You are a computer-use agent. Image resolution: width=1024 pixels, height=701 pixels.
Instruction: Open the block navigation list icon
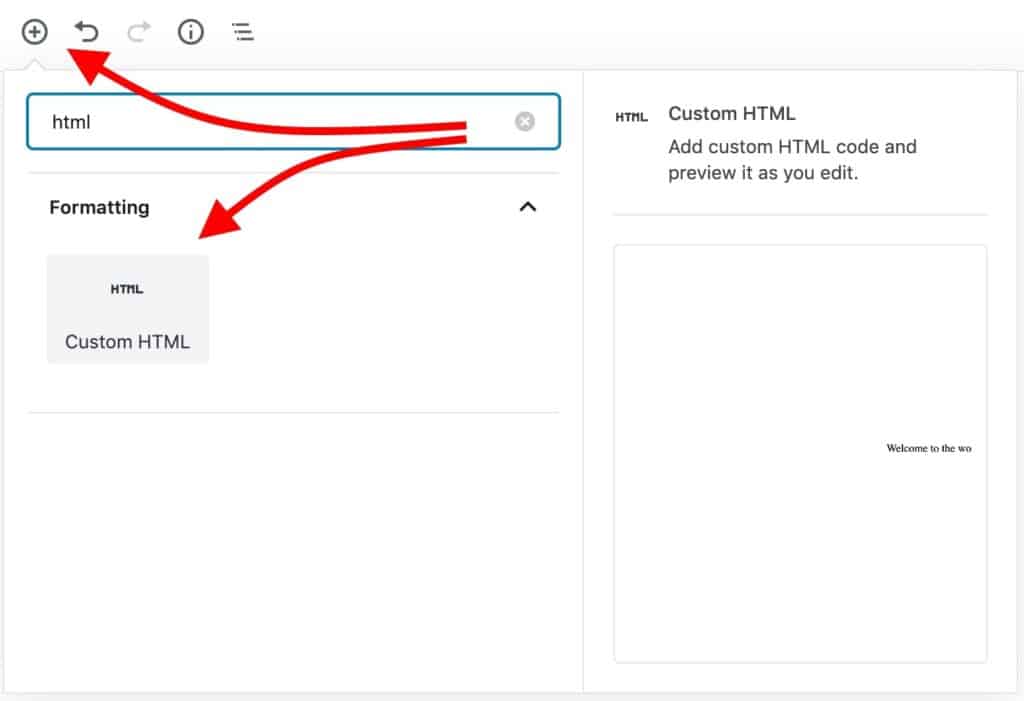tap(243, 31)
